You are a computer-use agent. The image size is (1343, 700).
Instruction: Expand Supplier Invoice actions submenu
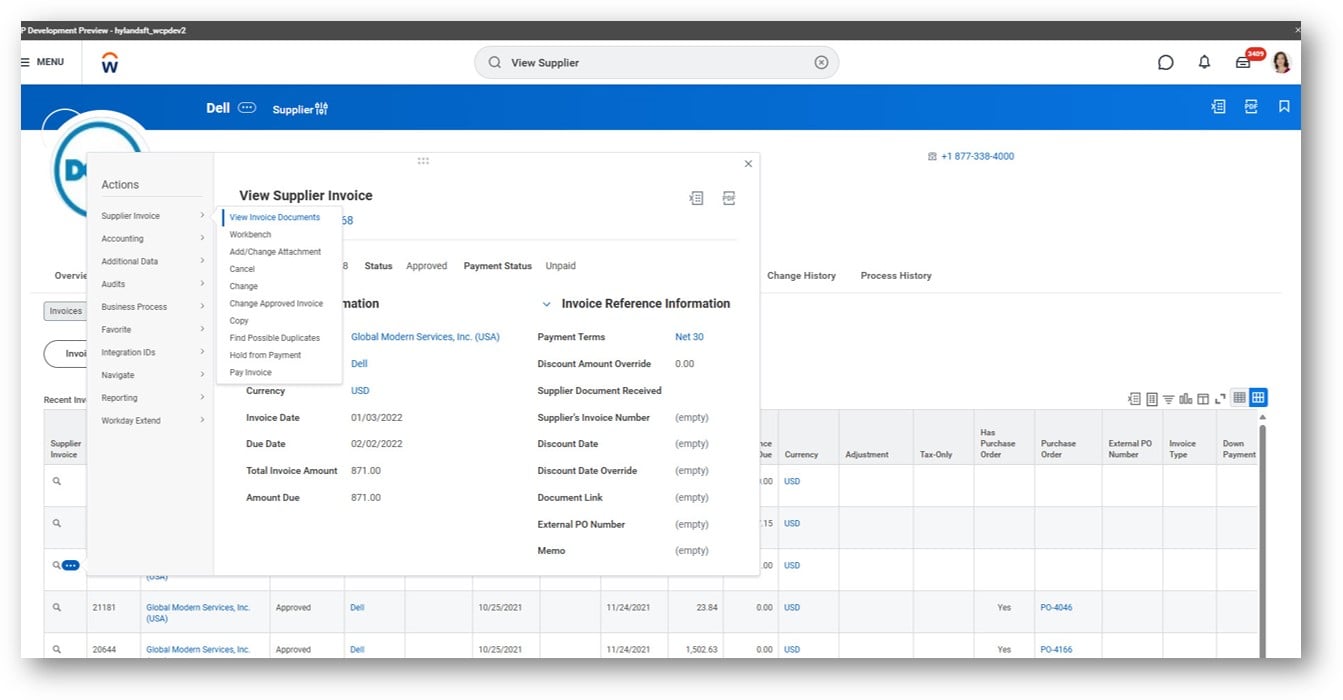click(x=152, y=216)
